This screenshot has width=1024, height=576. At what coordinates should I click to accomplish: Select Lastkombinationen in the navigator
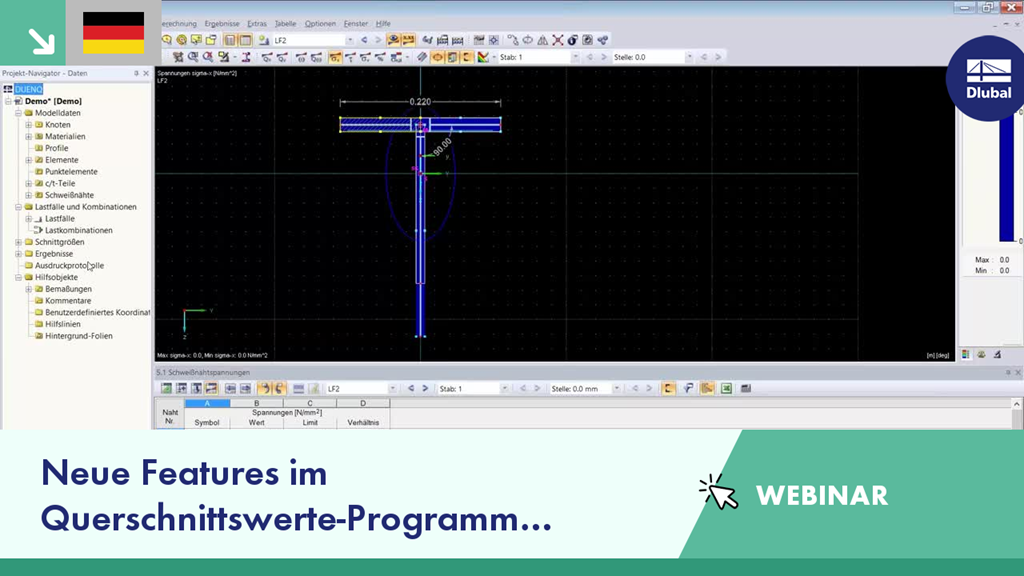tap(78, 231)
